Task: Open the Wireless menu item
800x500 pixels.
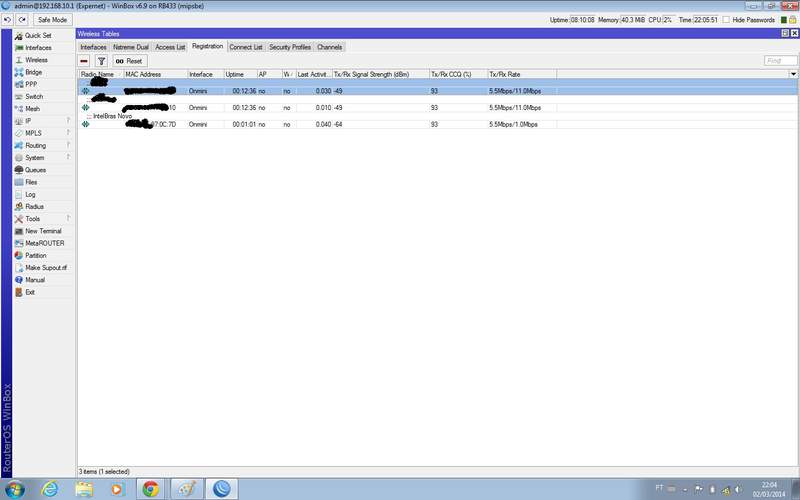Action: point(36,60)
